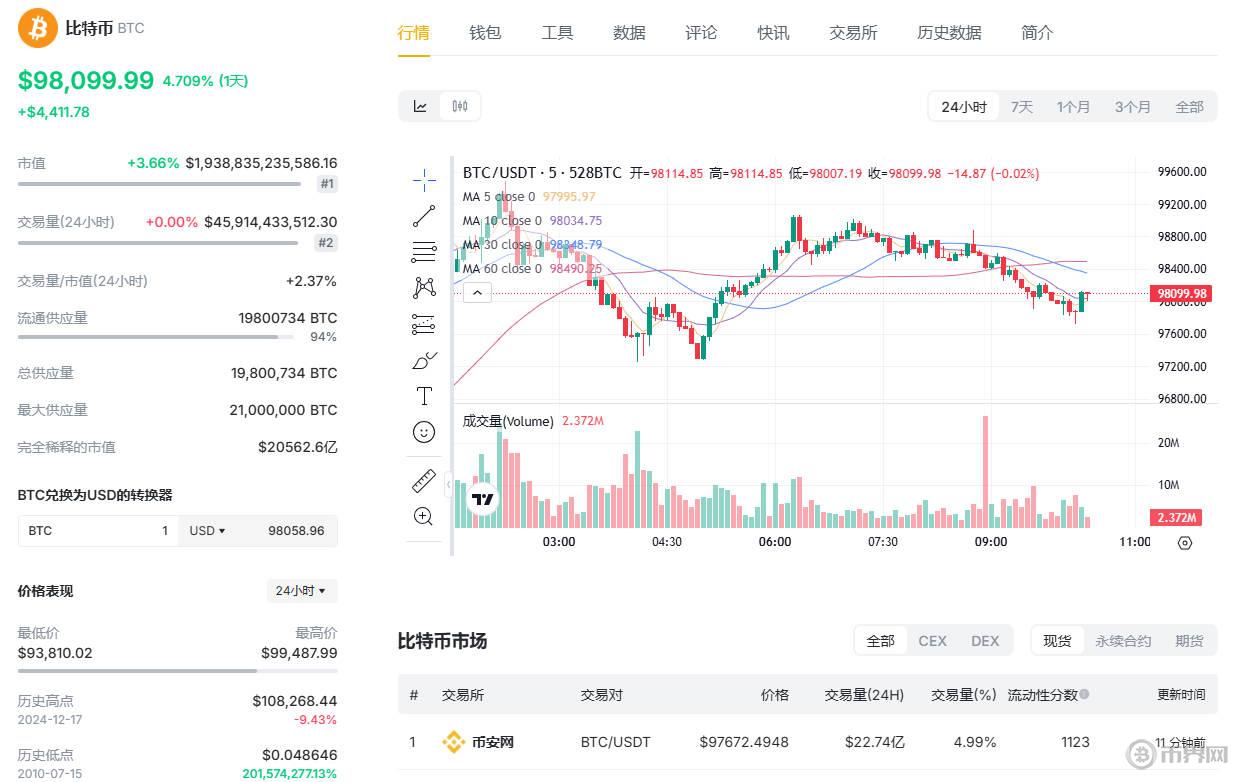The width and height of the screenshot is (1239, 782).
Task: Collapse the MA indicator legend
Action: tap(477, 292)
